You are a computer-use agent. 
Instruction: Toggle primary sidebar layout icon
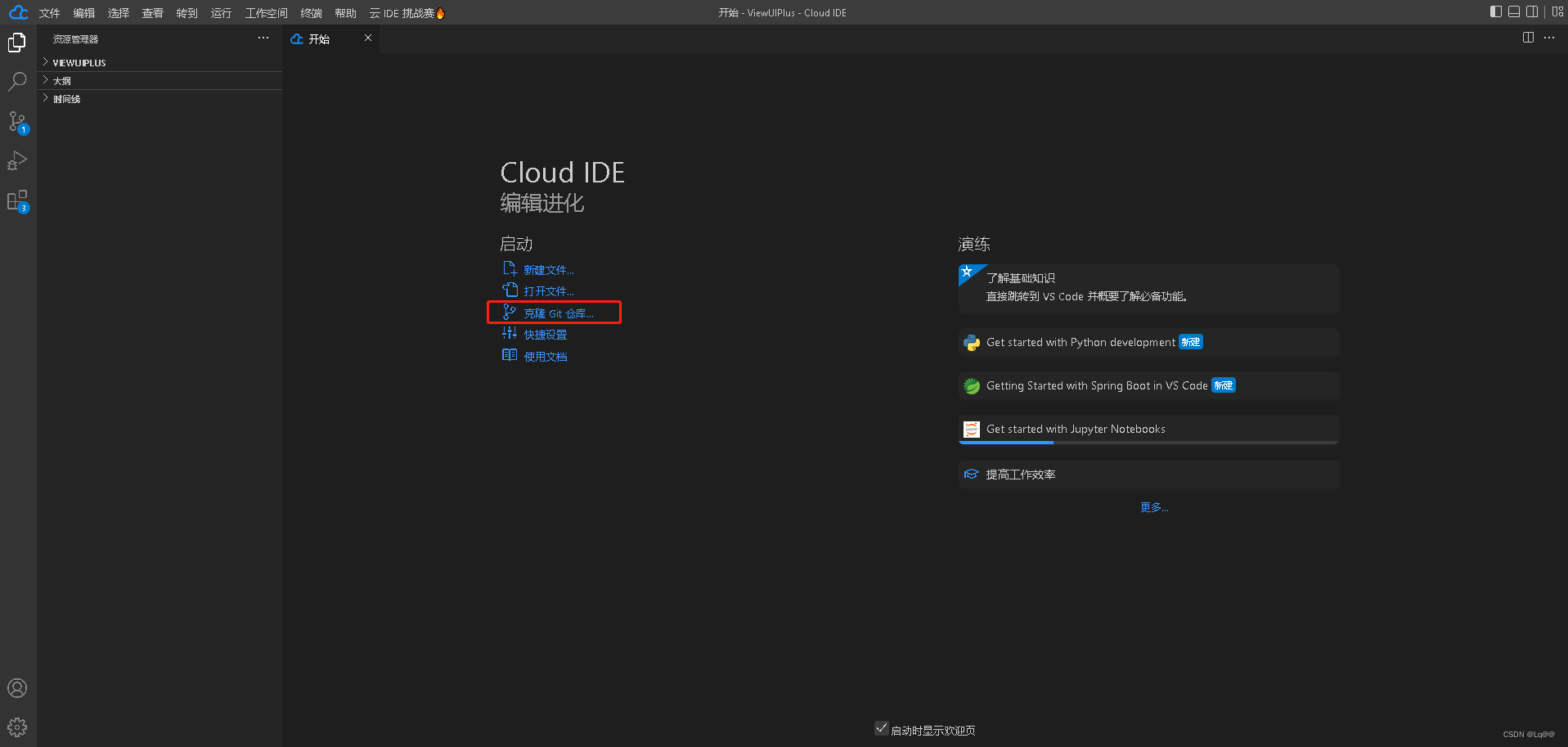1496,11
